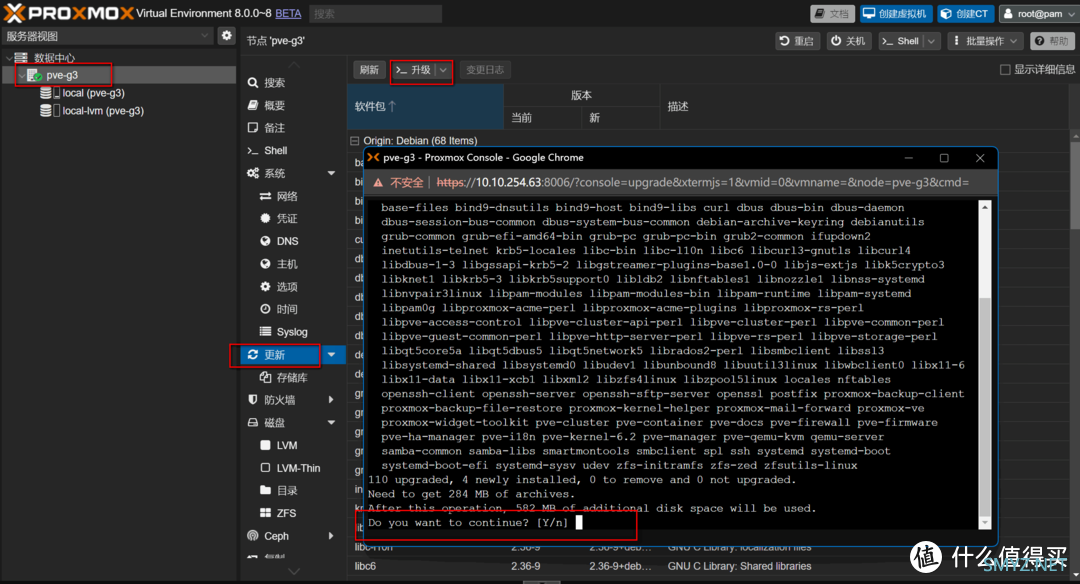Open the BETA version link
1080x584 pixels.
point(288,13)
